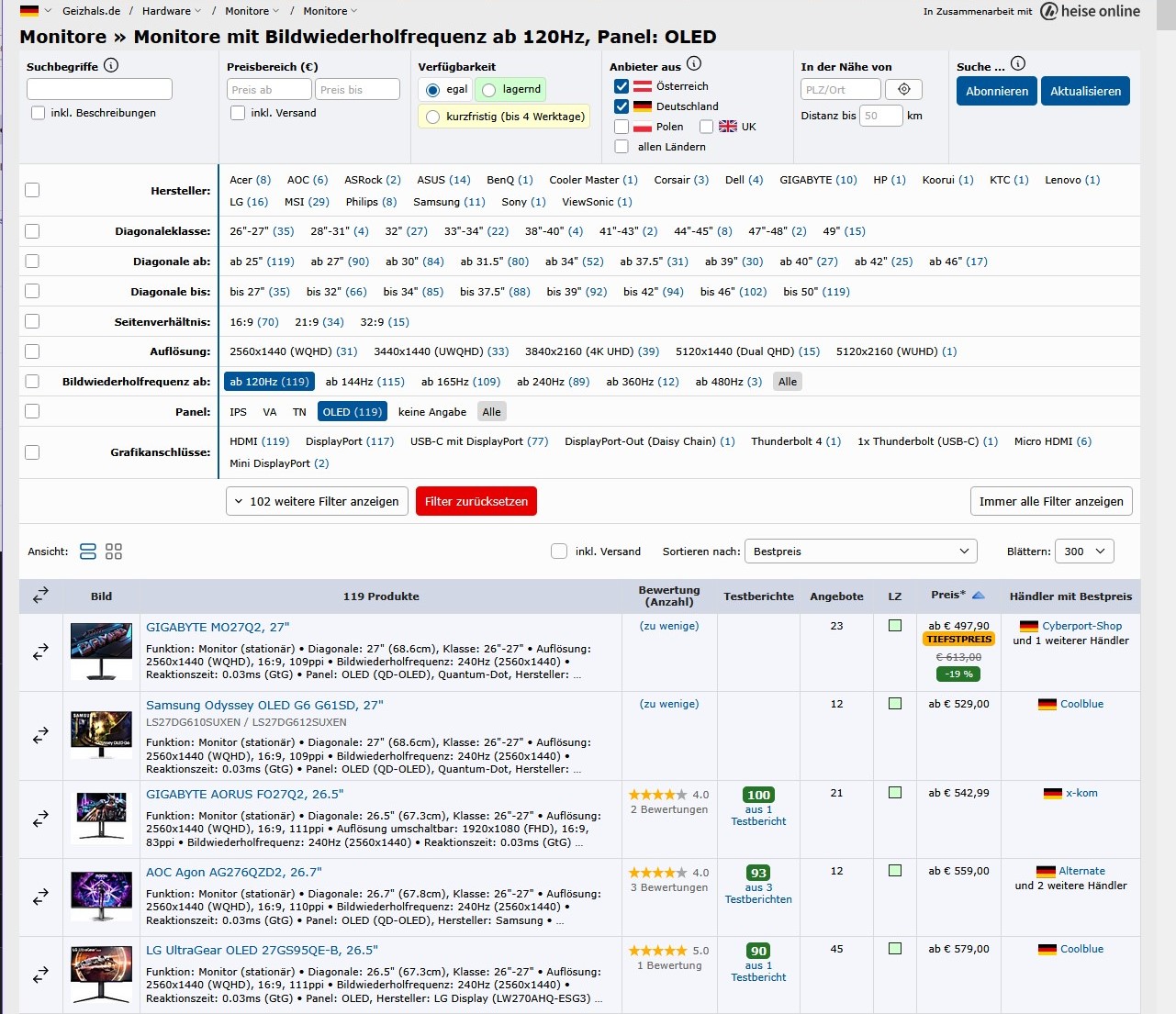The width and height of the screenshot is (1176, 1014).
Task: Open the Coolblue link for Samsung Odyssey
Action: [x=1081, y=705]
